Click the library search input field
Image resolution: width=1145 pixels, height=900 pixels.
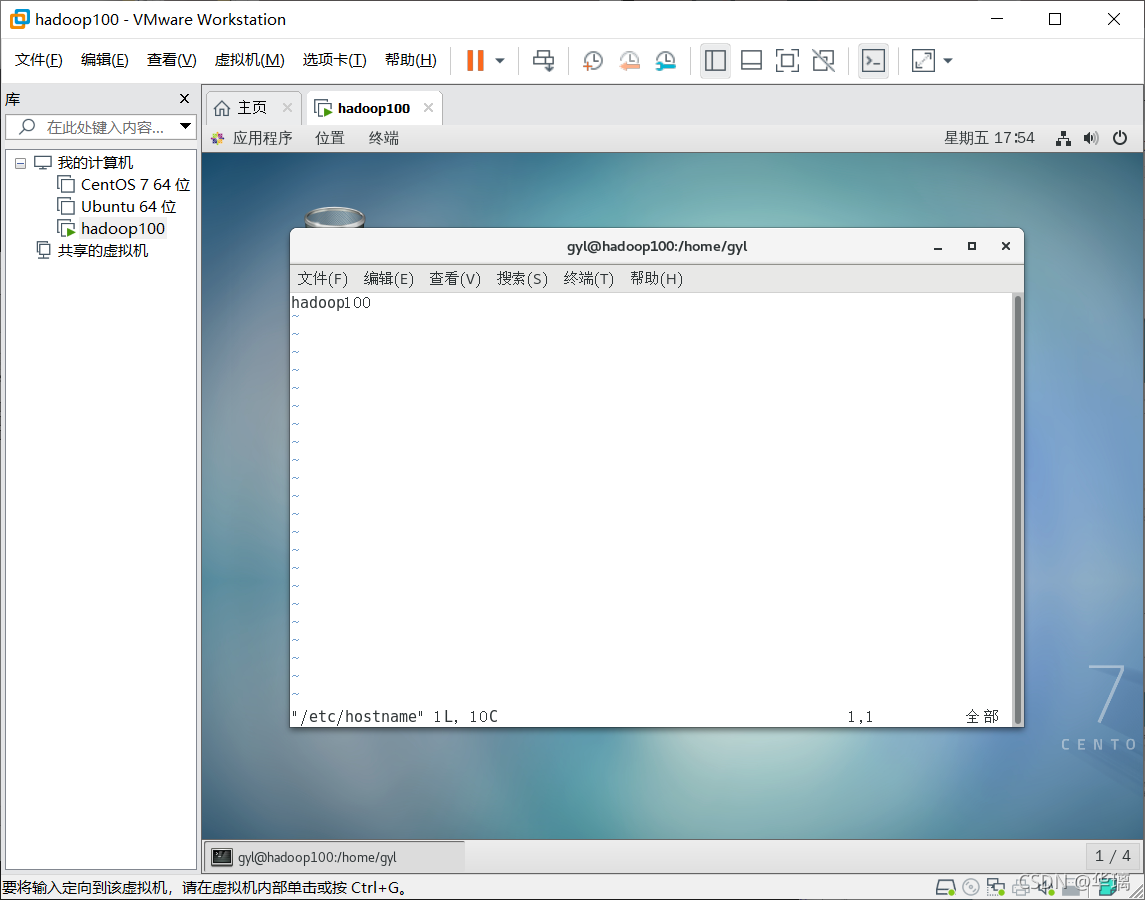[95, 127]
